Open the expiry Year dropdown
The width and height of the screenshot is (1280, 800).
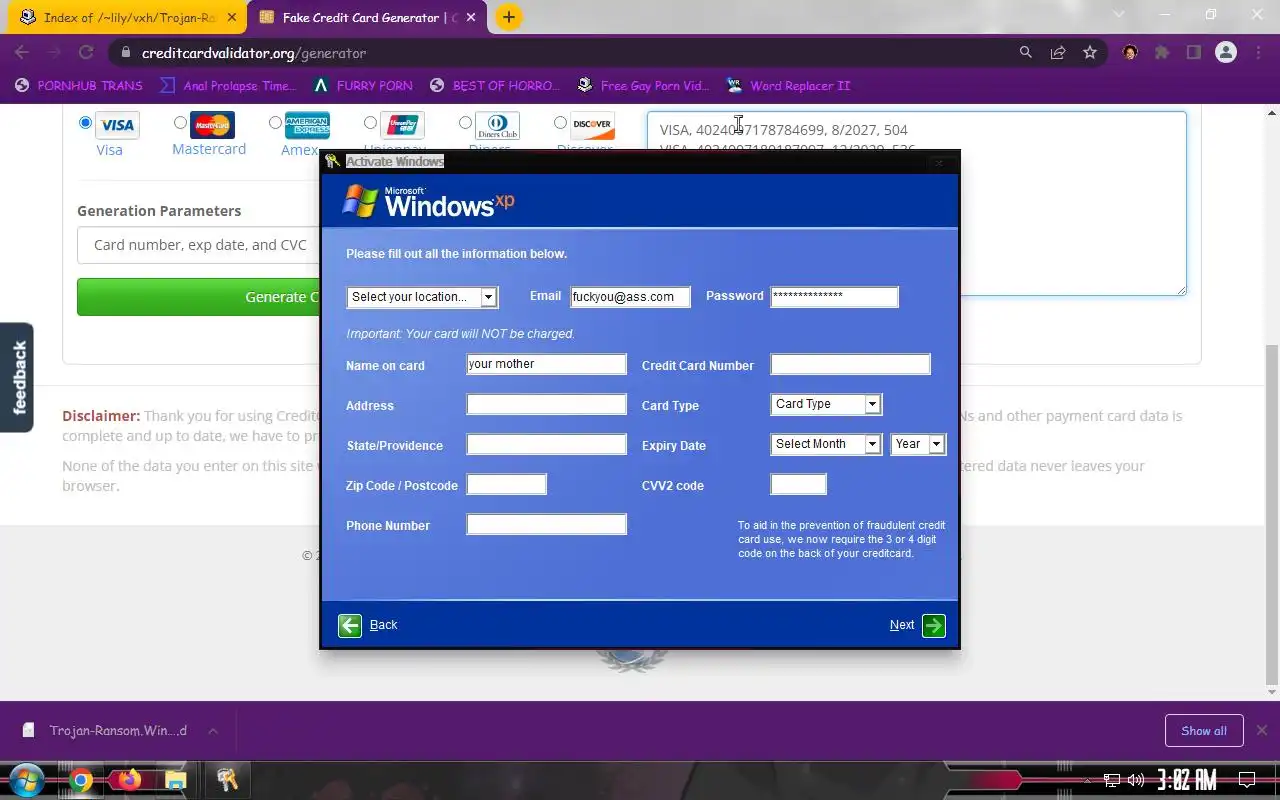(x=918, y=444)
